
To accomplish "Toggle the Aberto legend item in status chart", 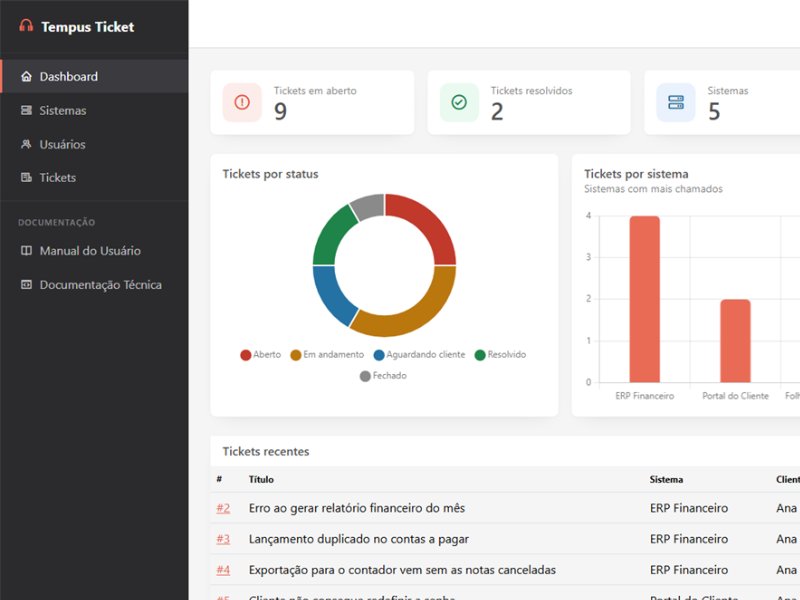I will tap(260, 355).
